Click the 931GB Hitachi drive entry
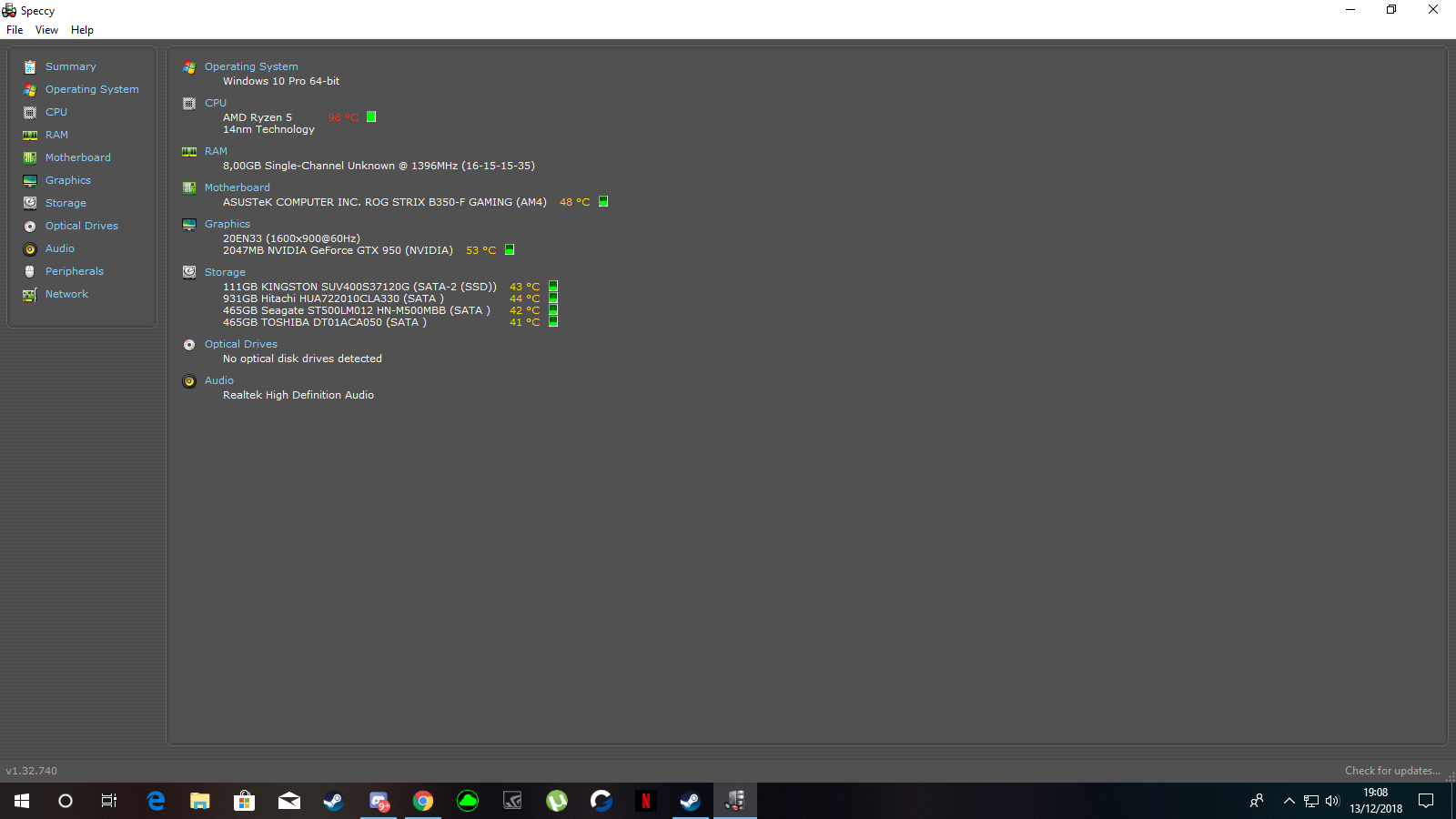The width and height of the screenshot is (1456, 819). (x=333, y=298)
